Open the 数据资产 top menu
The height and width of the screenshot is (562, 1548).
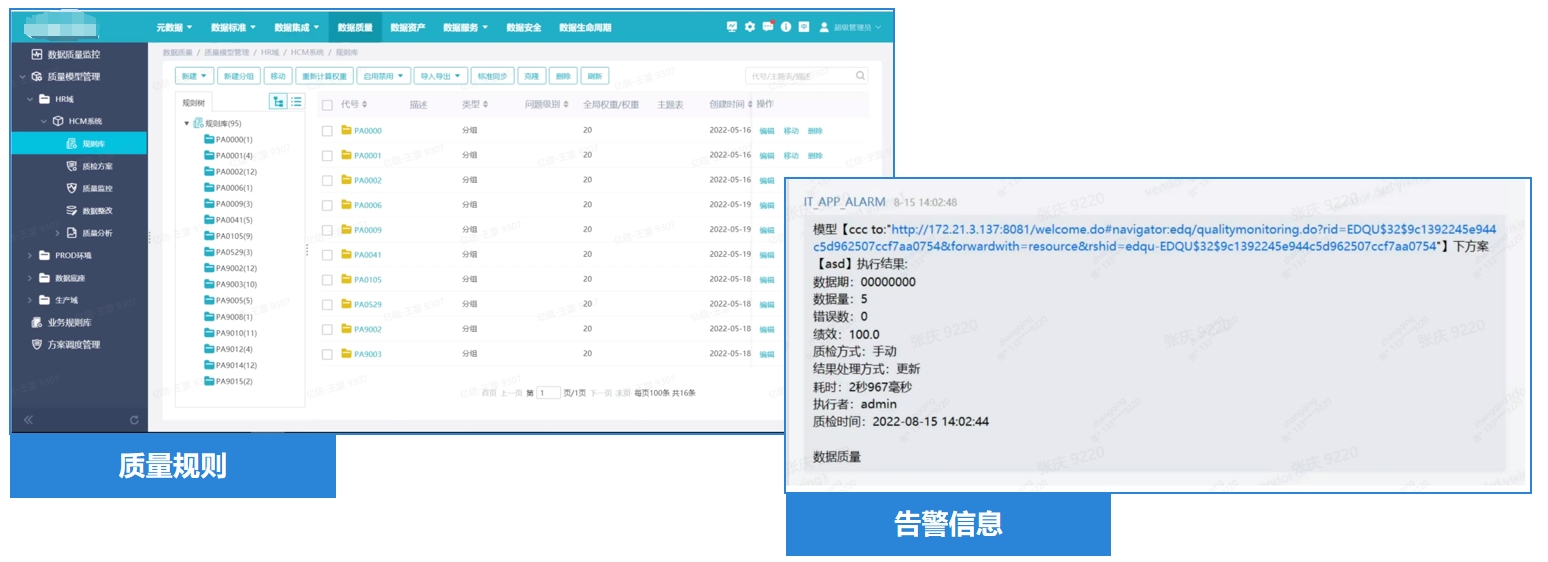tap(407, 28)
